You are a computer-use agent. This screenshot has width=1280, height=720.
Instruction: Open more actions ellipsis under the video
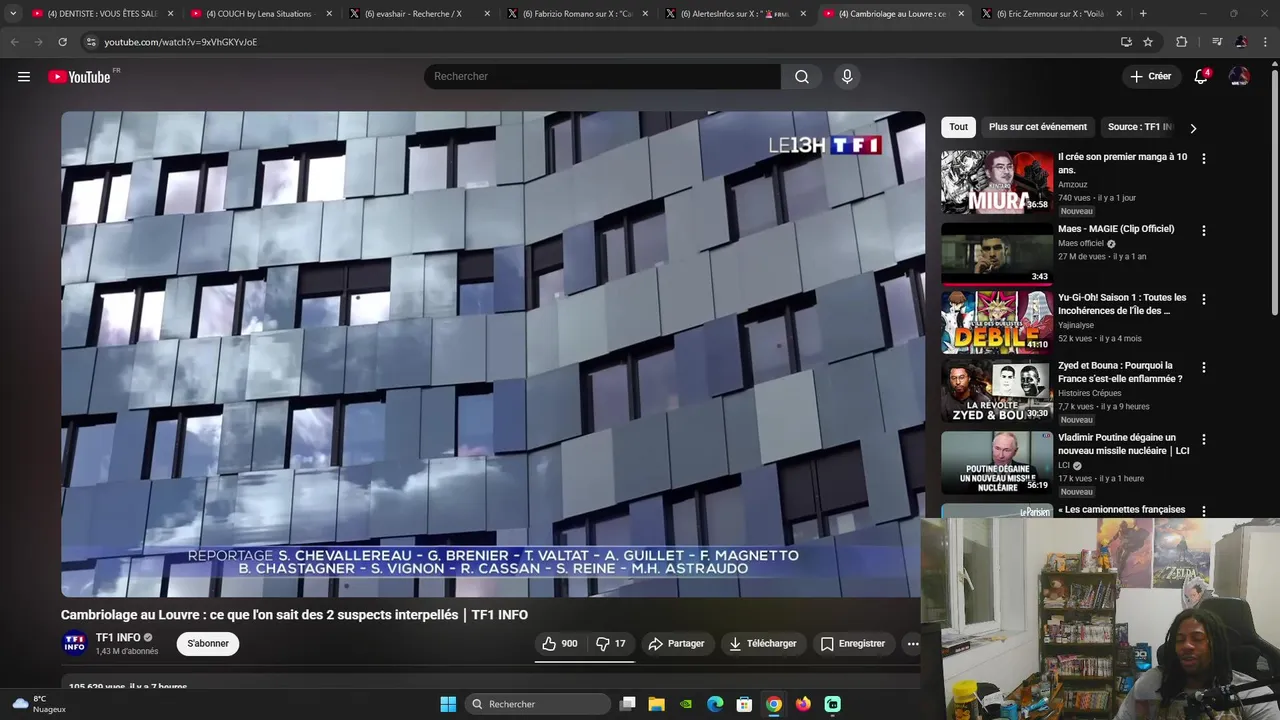click(913, 644)
